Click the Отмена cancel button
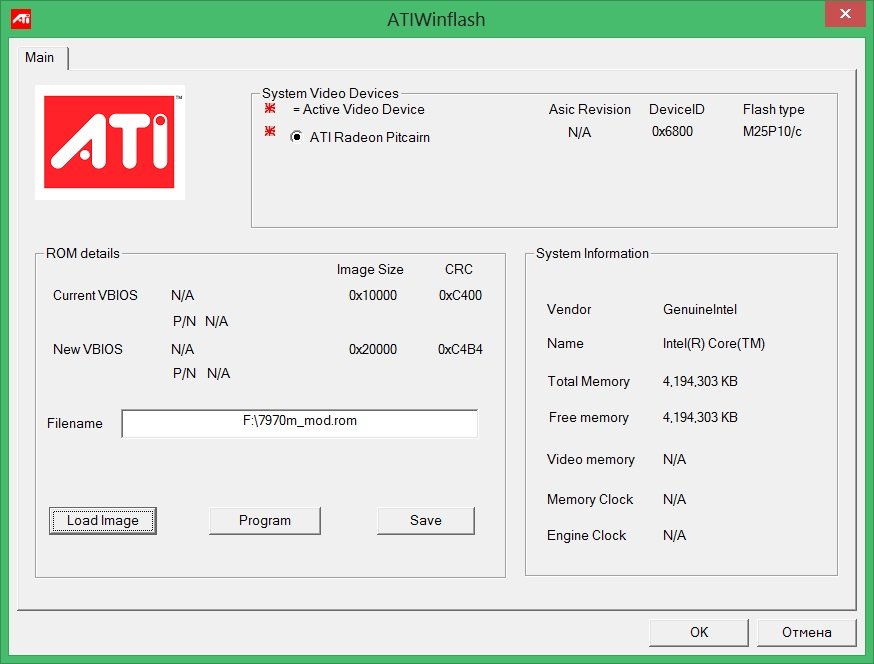This screenshot has width=874, height=664. pos(807,632)
